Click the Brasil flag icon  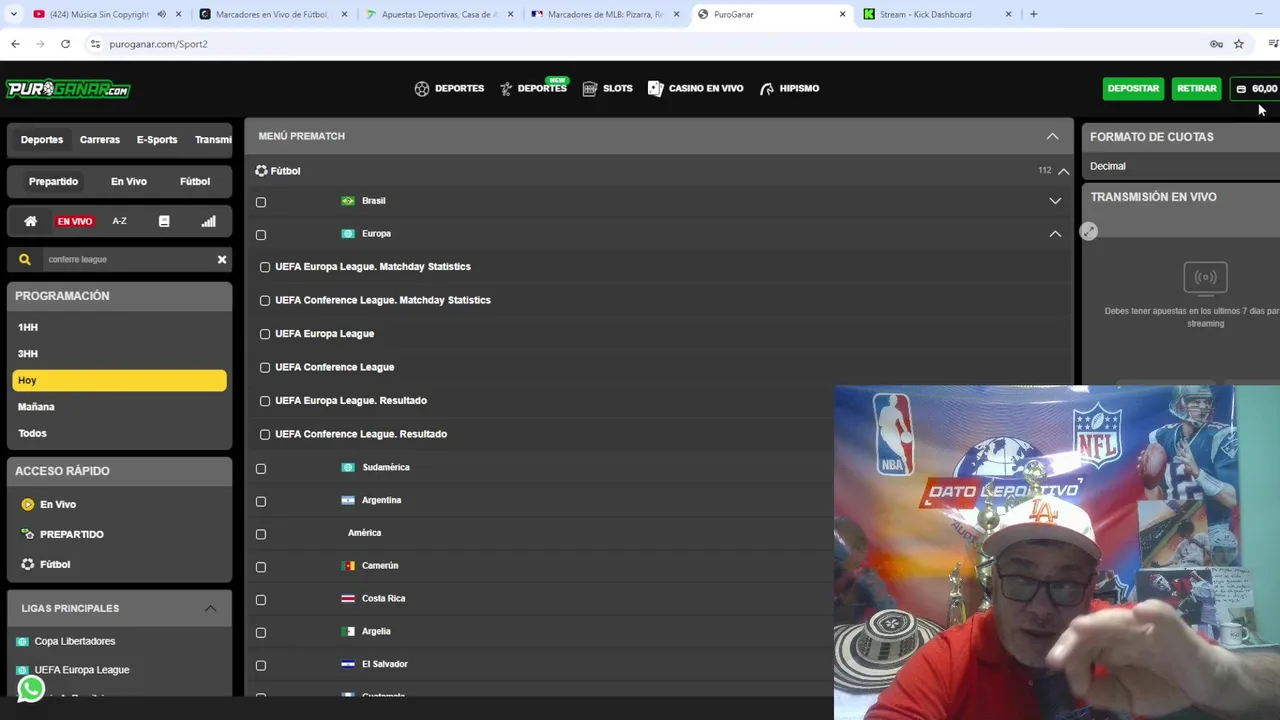click(348, 201)
